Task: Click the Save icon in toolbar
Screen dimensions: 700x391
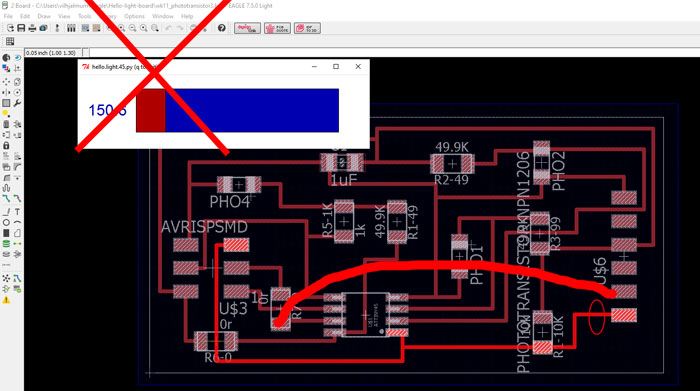Action: pyautogui.click(x=21, y=28)
